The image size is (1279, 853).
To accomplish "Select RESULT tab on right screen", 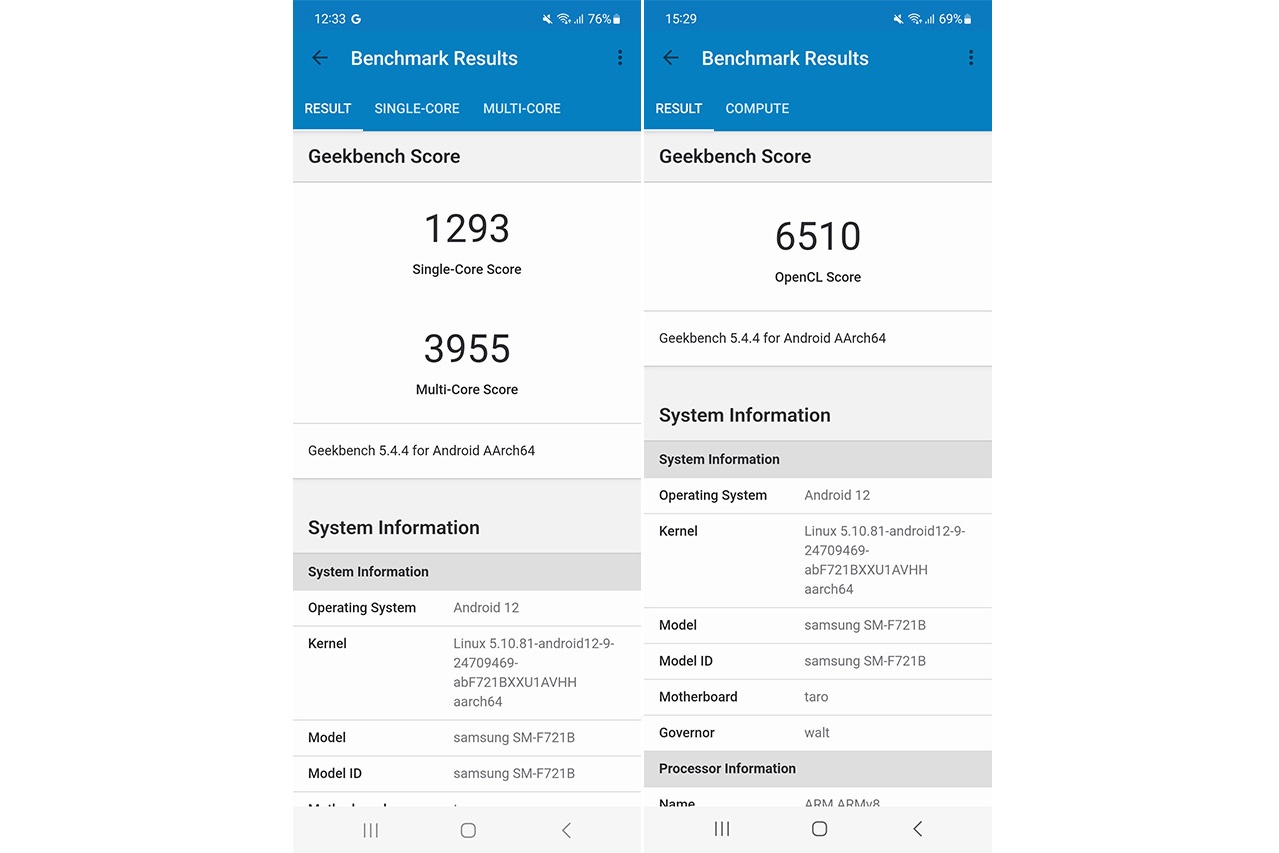I will [x=679, y=108].
